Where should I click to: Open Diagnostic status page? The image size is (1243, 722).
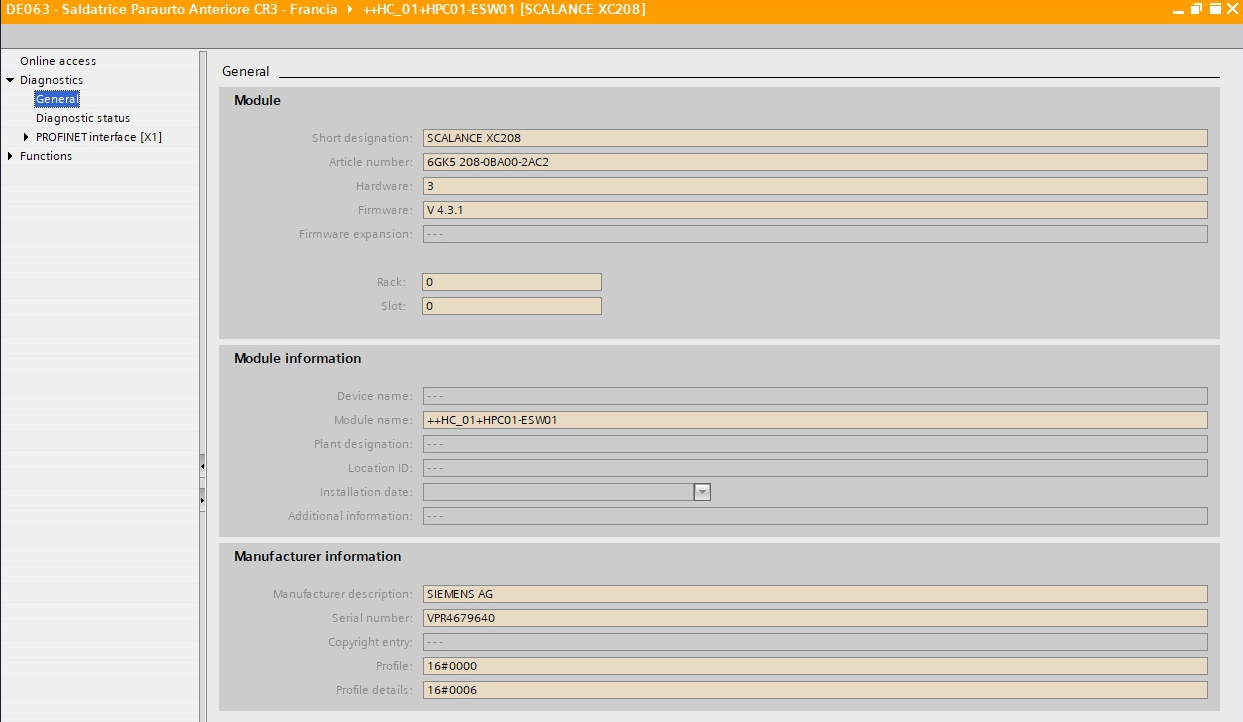coord(83,118)
